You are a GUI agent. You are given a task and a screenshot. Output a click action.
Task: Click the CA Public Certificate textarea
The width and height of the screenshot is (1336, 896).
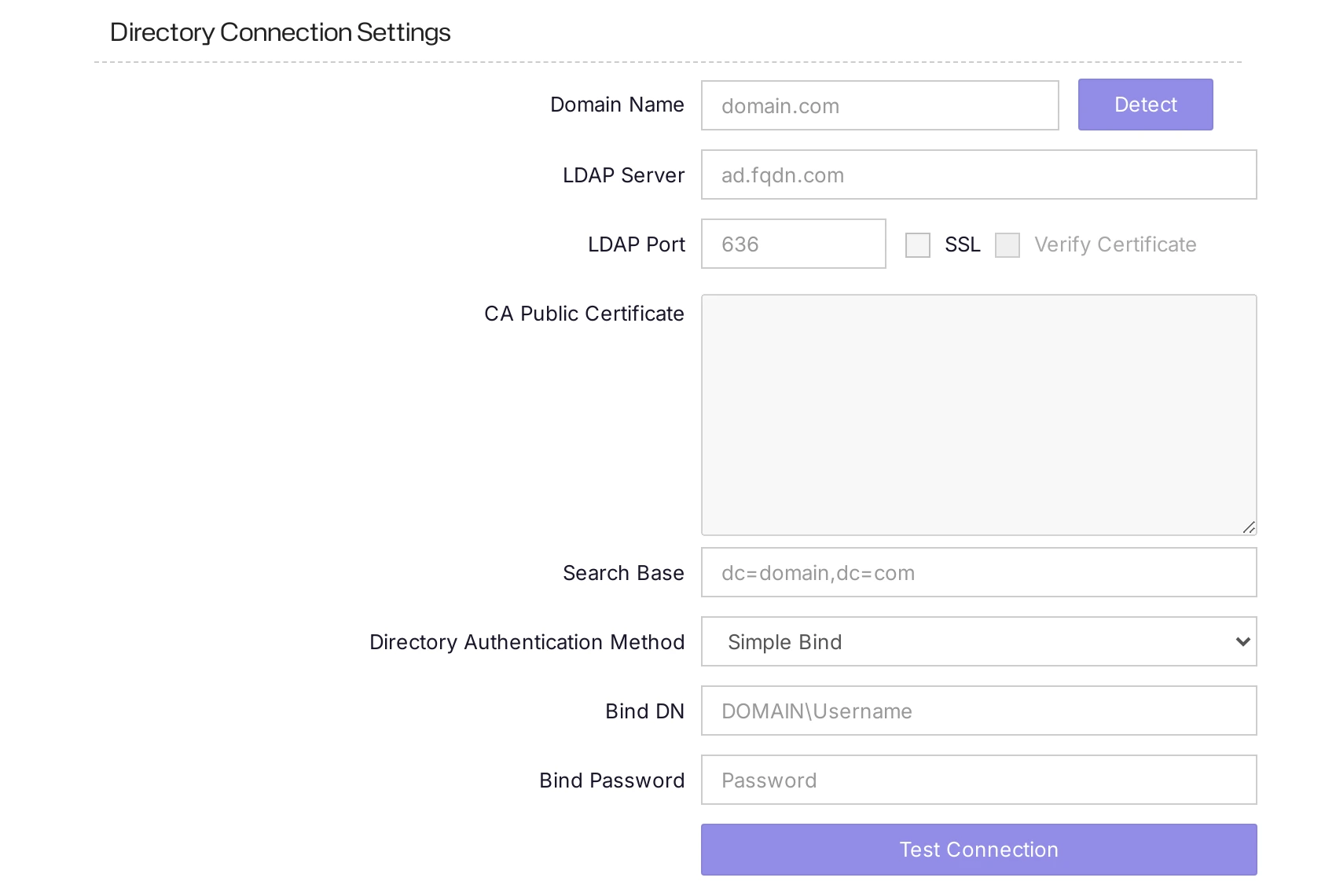[978, 415]
